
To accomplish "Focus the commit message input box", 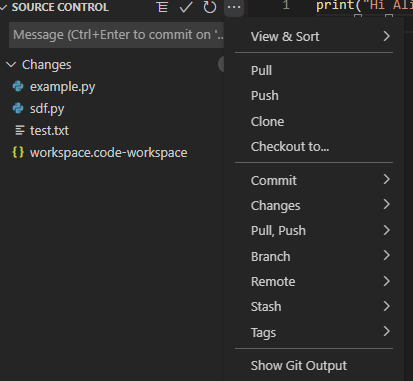I will coord(116,35).
